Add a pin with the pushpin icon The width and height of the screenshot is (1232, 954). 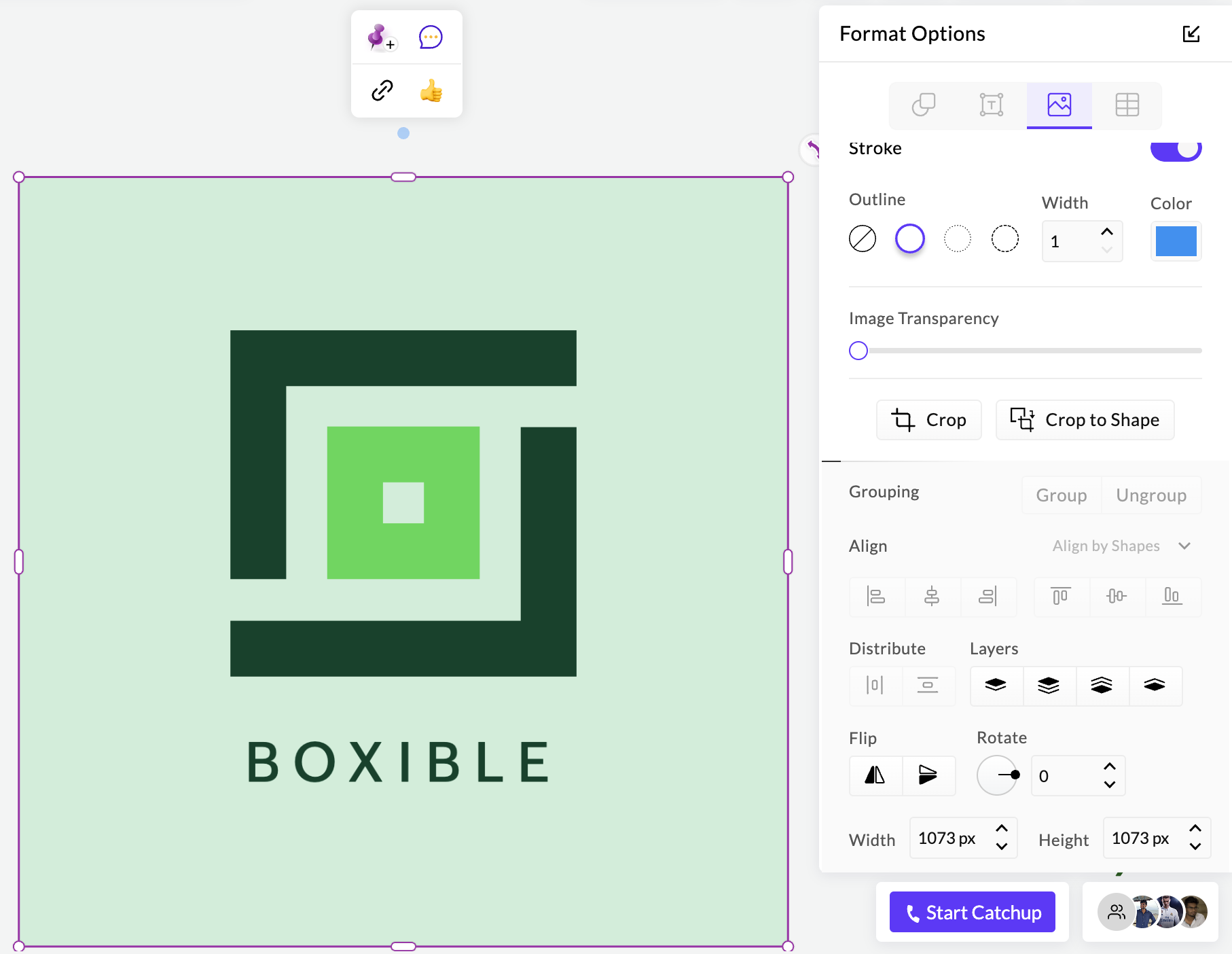[x=381, y=37]
